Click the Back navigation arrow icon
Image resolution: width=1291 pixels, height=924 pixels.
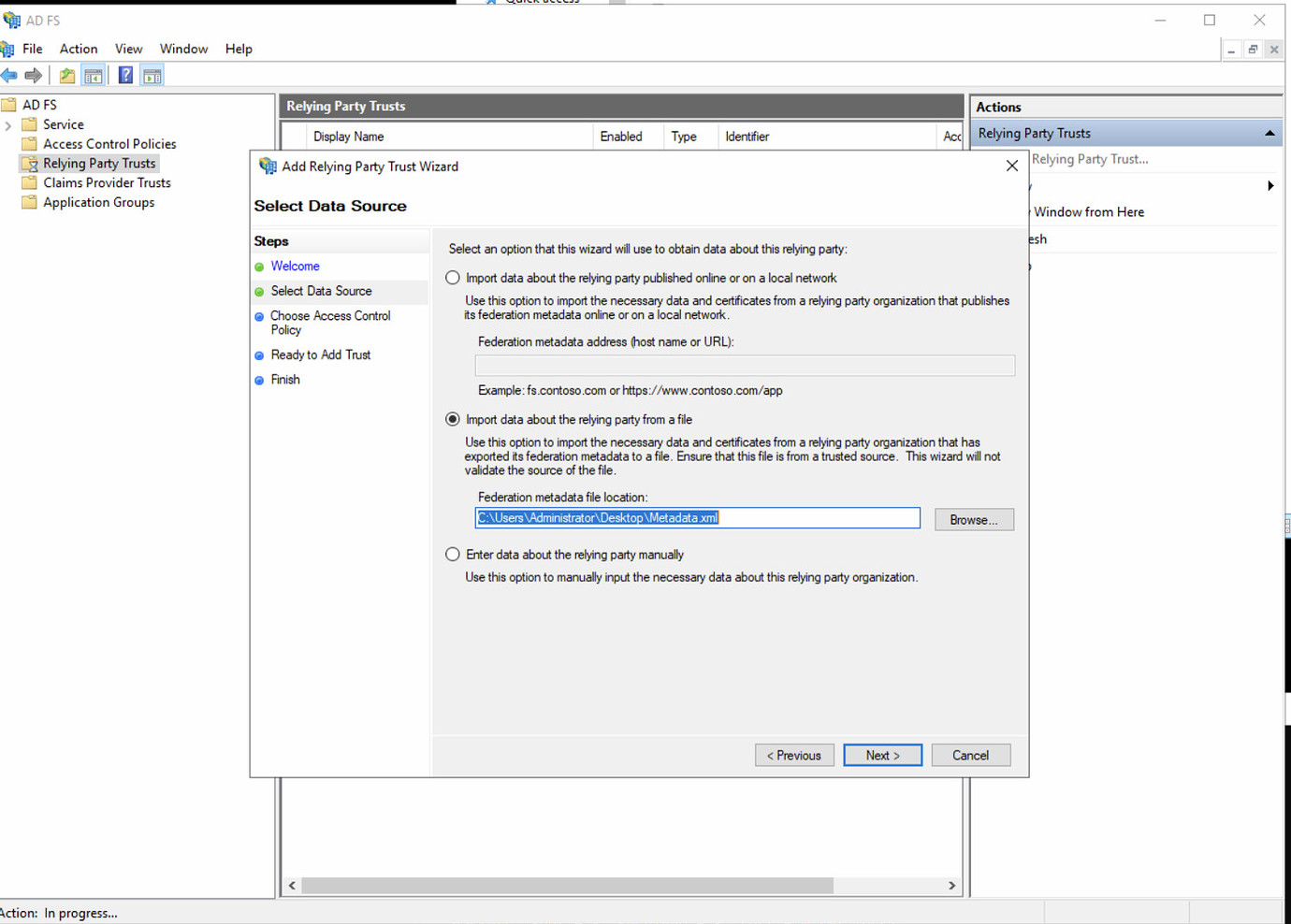tap(11, 75)
